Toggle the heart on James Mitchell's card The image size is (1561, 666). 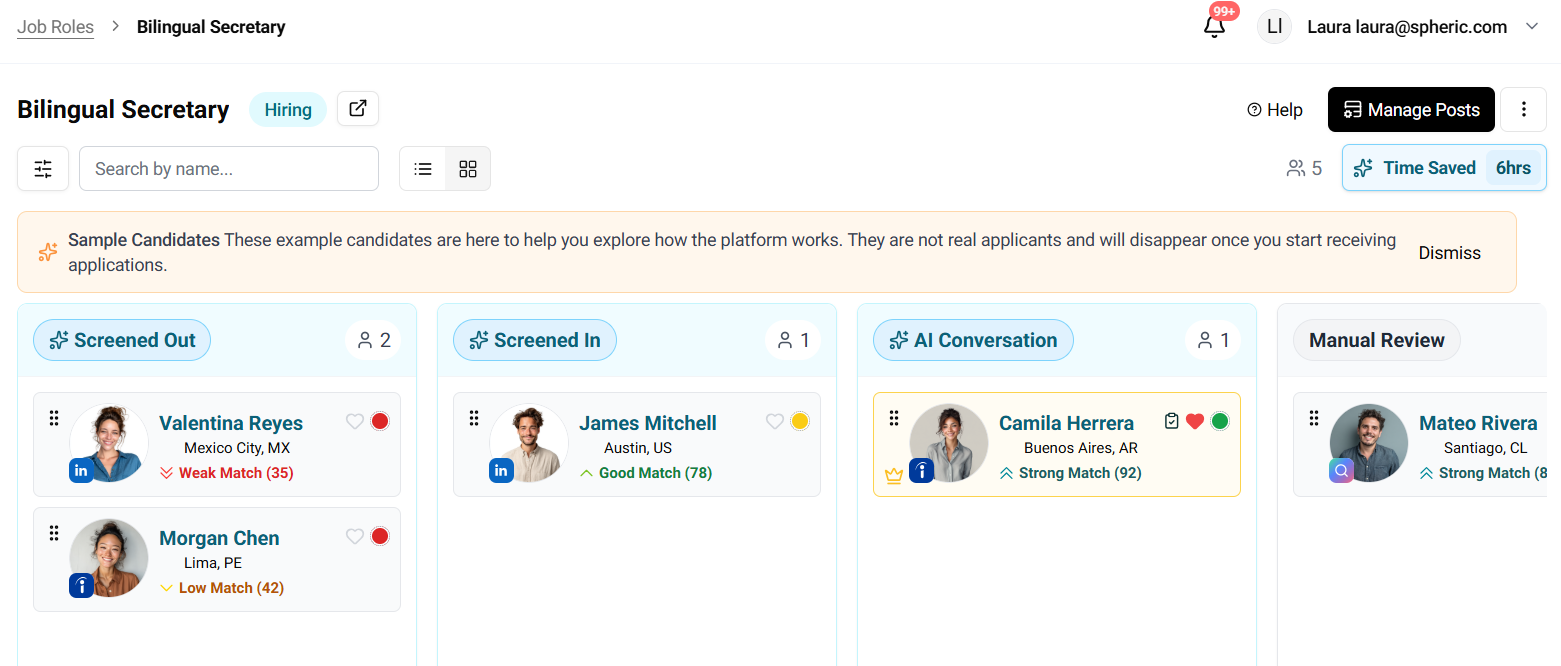pyautogui.click(x=774, y=421)
